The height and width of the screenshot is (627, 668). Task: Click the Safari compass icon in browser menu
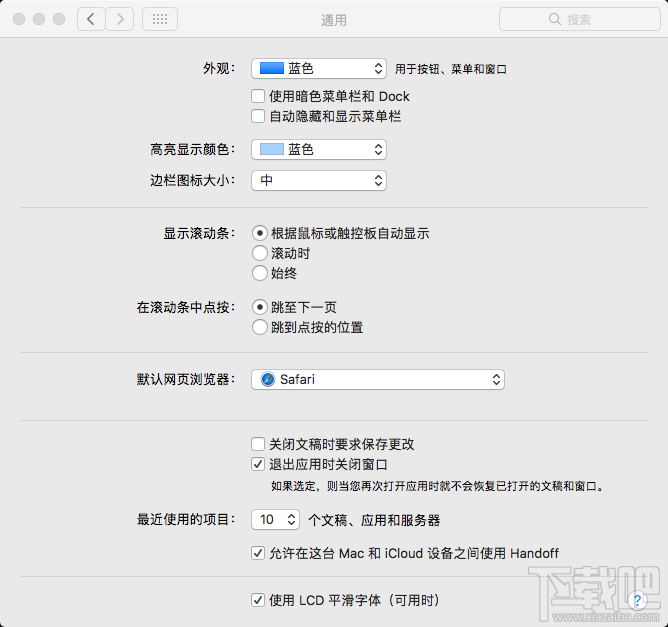point(268,379)
